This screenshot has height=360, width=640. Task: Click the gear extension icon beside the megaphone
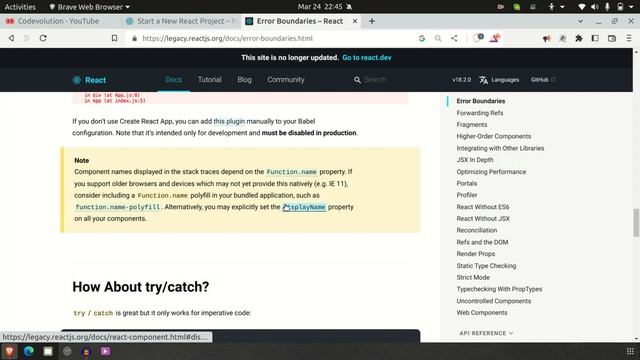coord(562,38)
